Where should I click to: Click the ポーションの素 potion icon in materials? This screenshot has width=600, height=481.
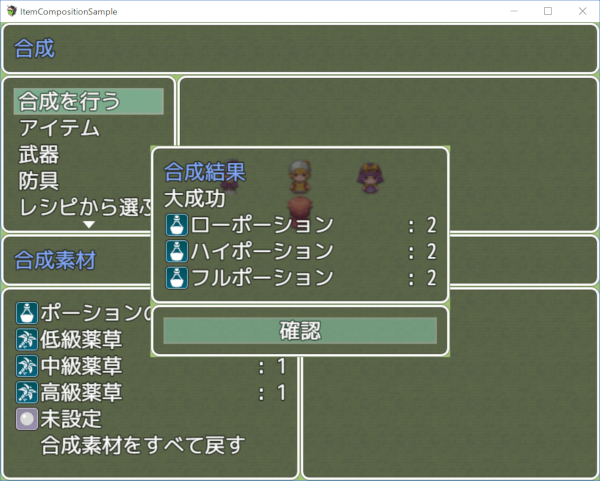coord(27,313)
